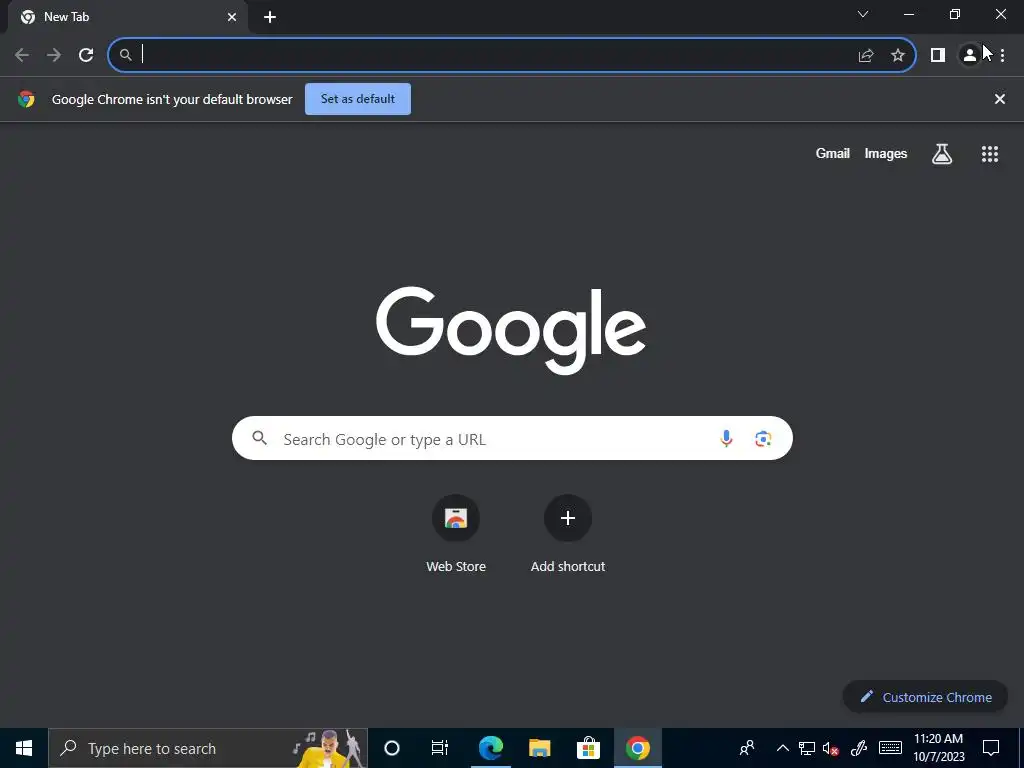Open the People icon in the system tray

(x=747, y=748)
